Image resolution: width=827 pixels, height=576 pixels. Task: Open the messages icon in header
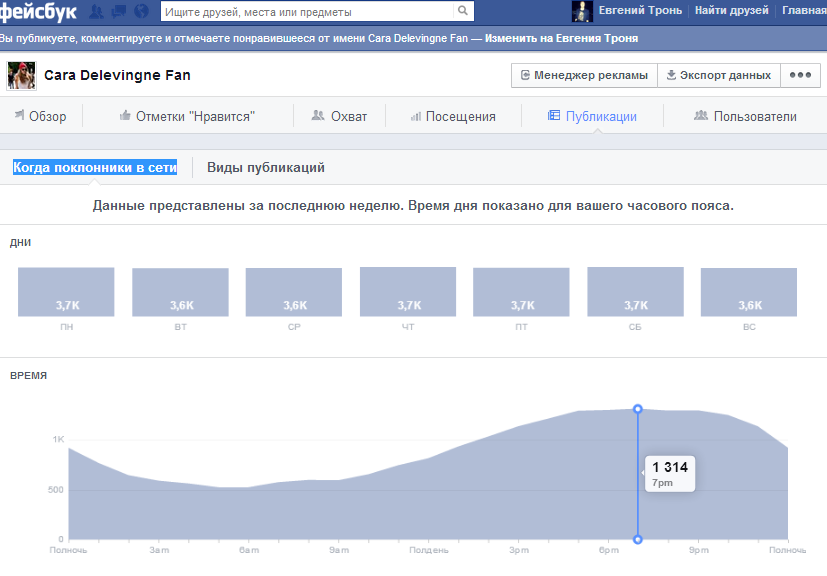(x=119, y=11)
